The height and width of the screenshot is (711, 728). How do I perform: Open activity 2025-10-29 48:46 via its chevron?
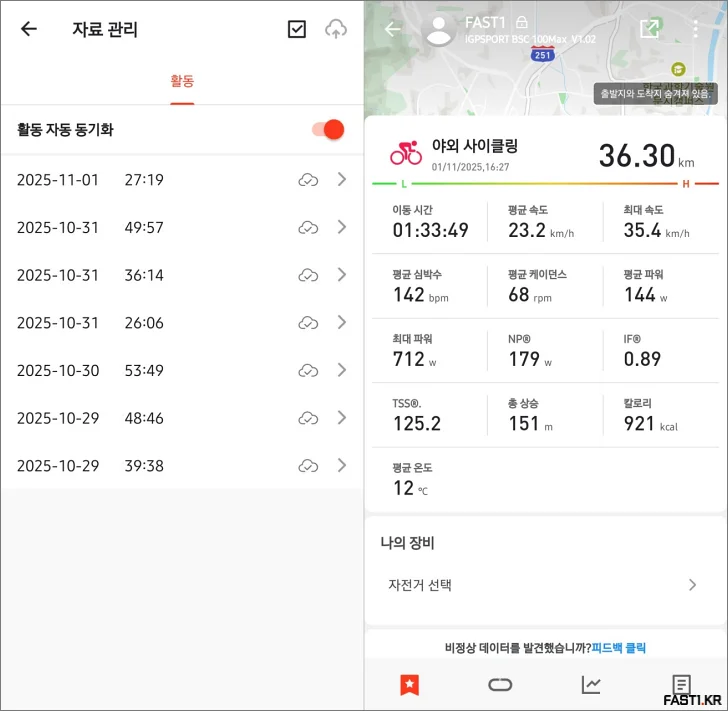[342, 418]
